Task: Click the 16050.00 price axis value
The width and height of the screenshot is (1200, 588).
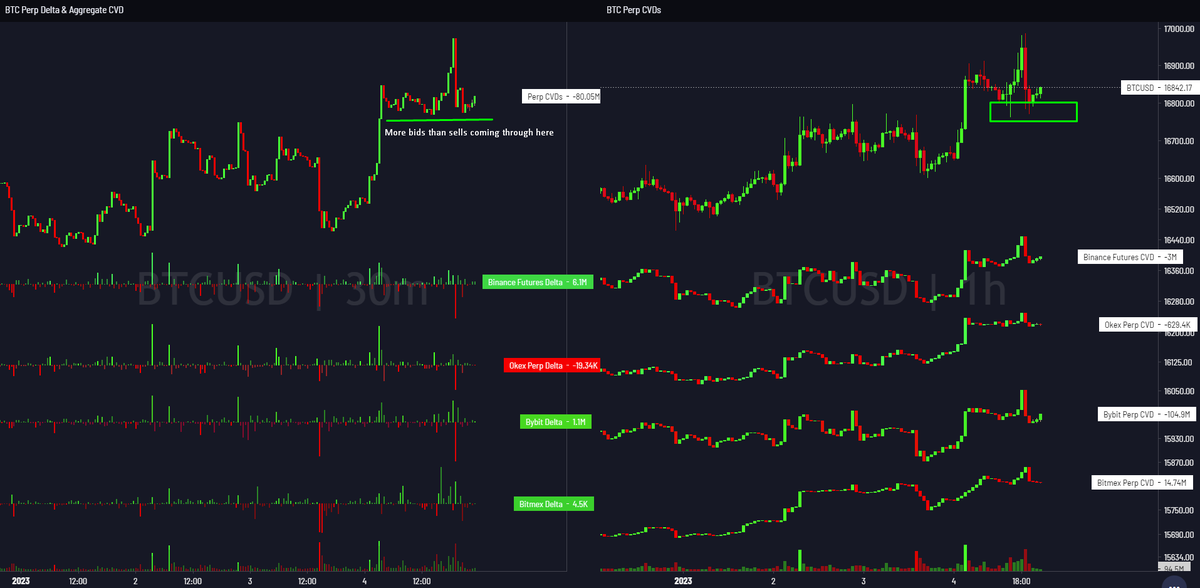Action: (x=1180, y=392)
